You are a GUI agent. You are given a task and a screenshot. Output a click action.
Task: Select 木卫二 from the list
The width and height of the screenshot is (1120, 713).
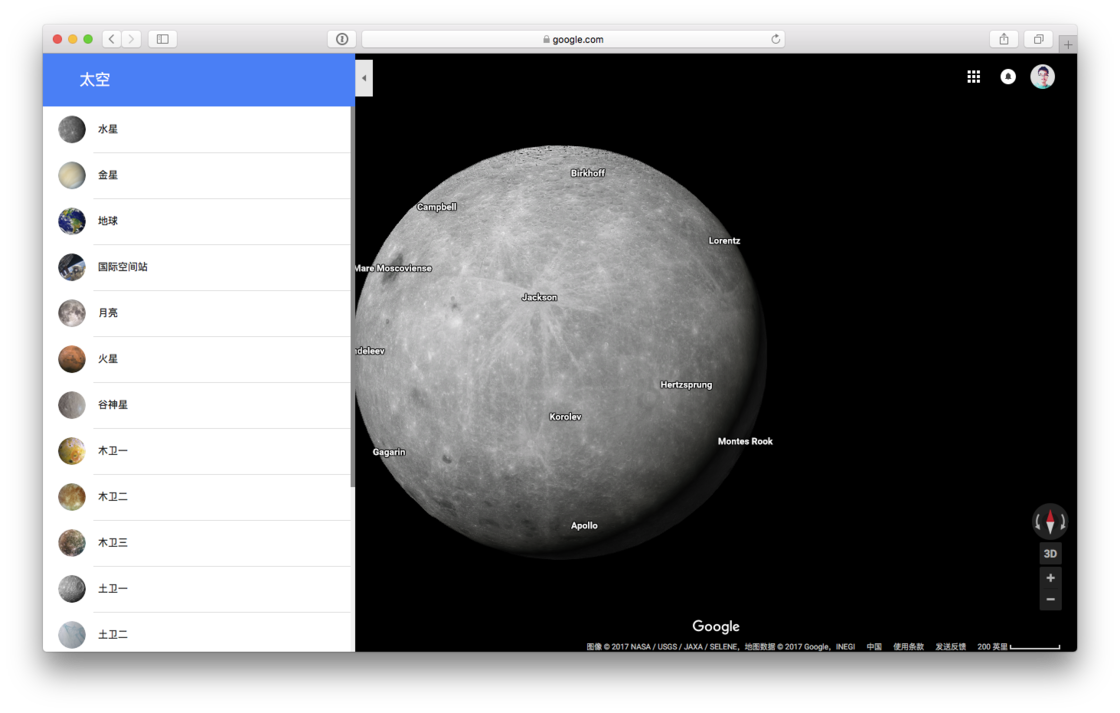pyautogui.click(x=197, y=497)
